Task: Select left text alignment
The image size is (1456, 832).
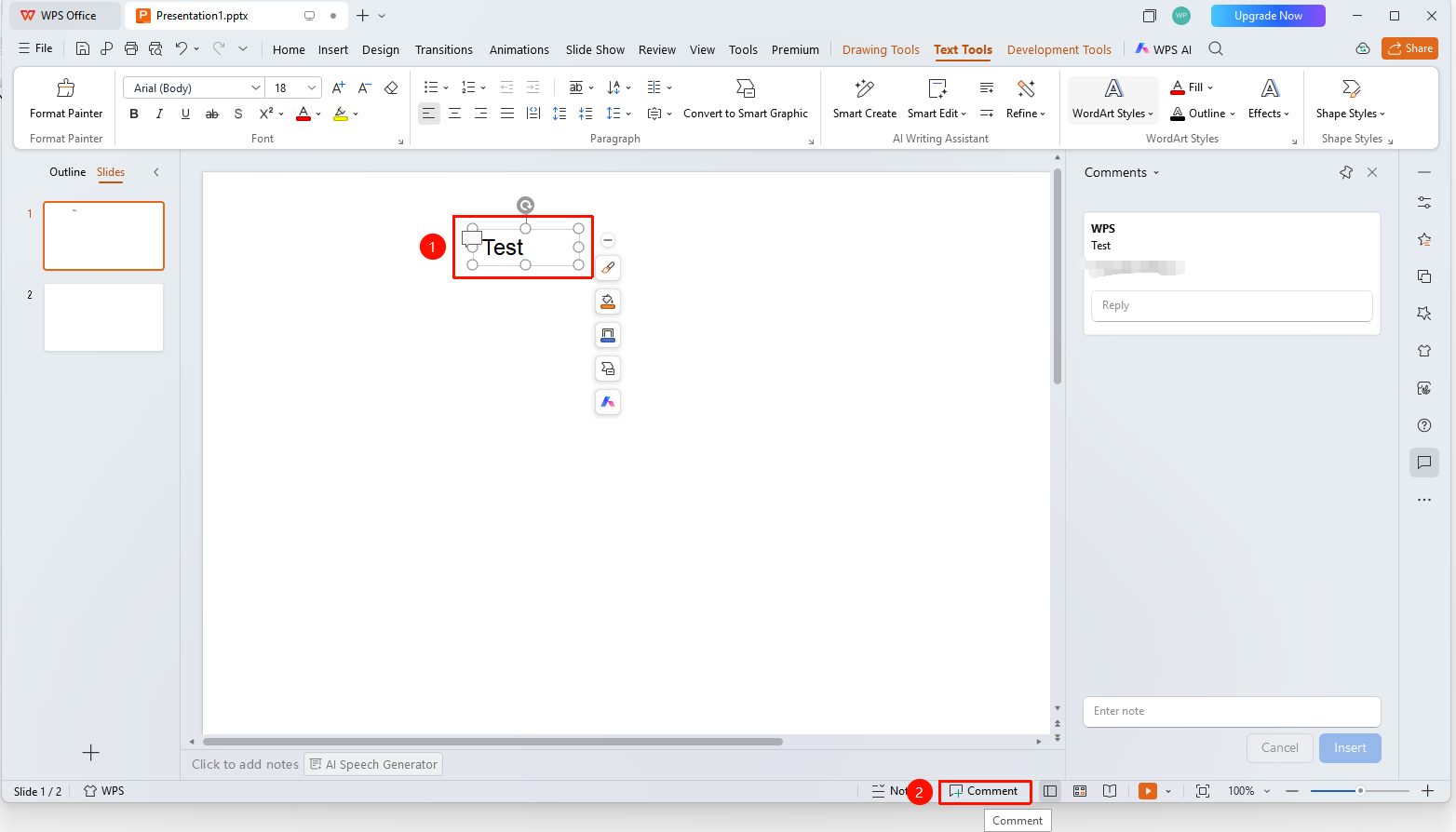Action: pyautogui.click(x=428, y=114)
